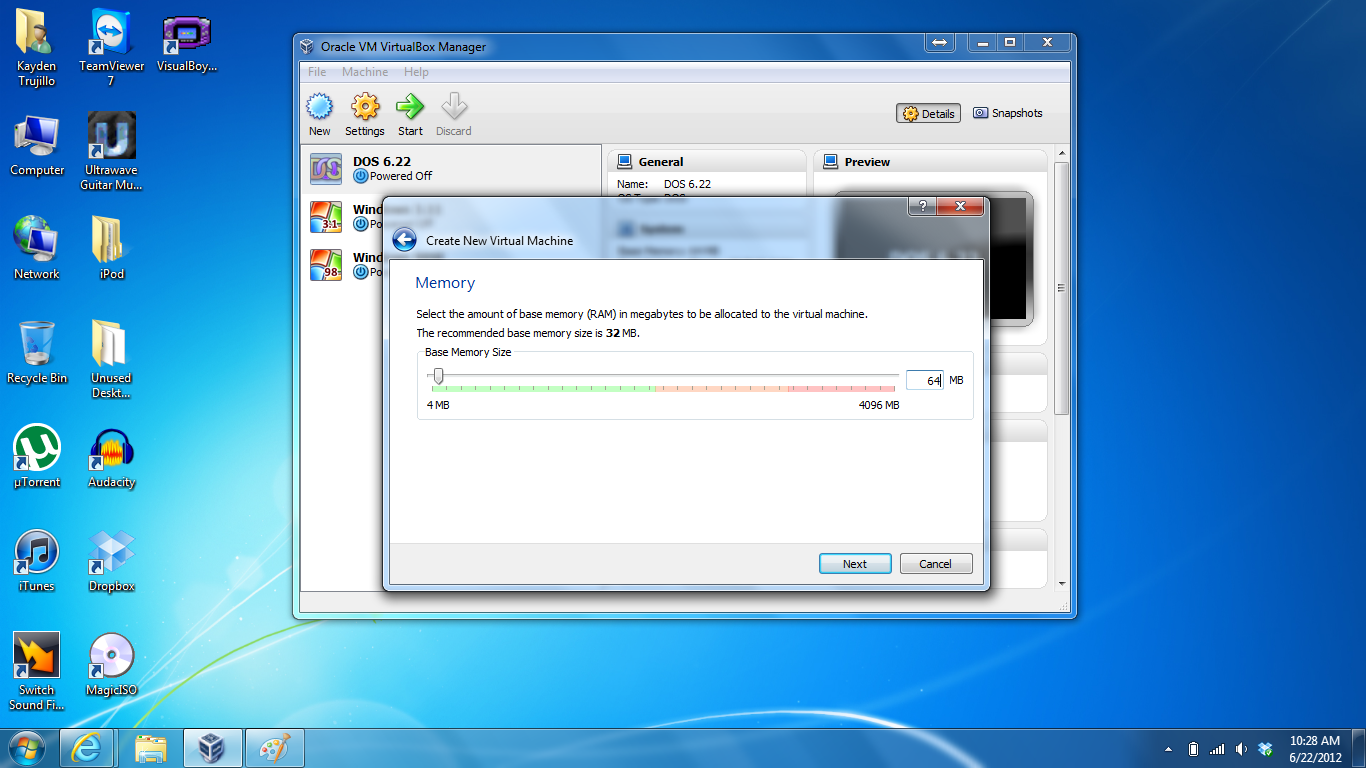This screenshot has height=768, width=1366.
Task: Click the taskbar clock showing 10:28 AM
Action: 1315,749
